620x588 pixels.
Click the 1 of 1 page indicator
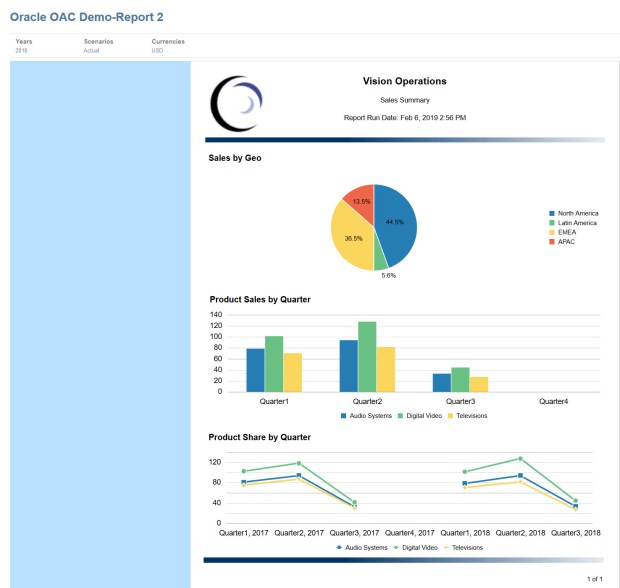[x=594, y=579]
